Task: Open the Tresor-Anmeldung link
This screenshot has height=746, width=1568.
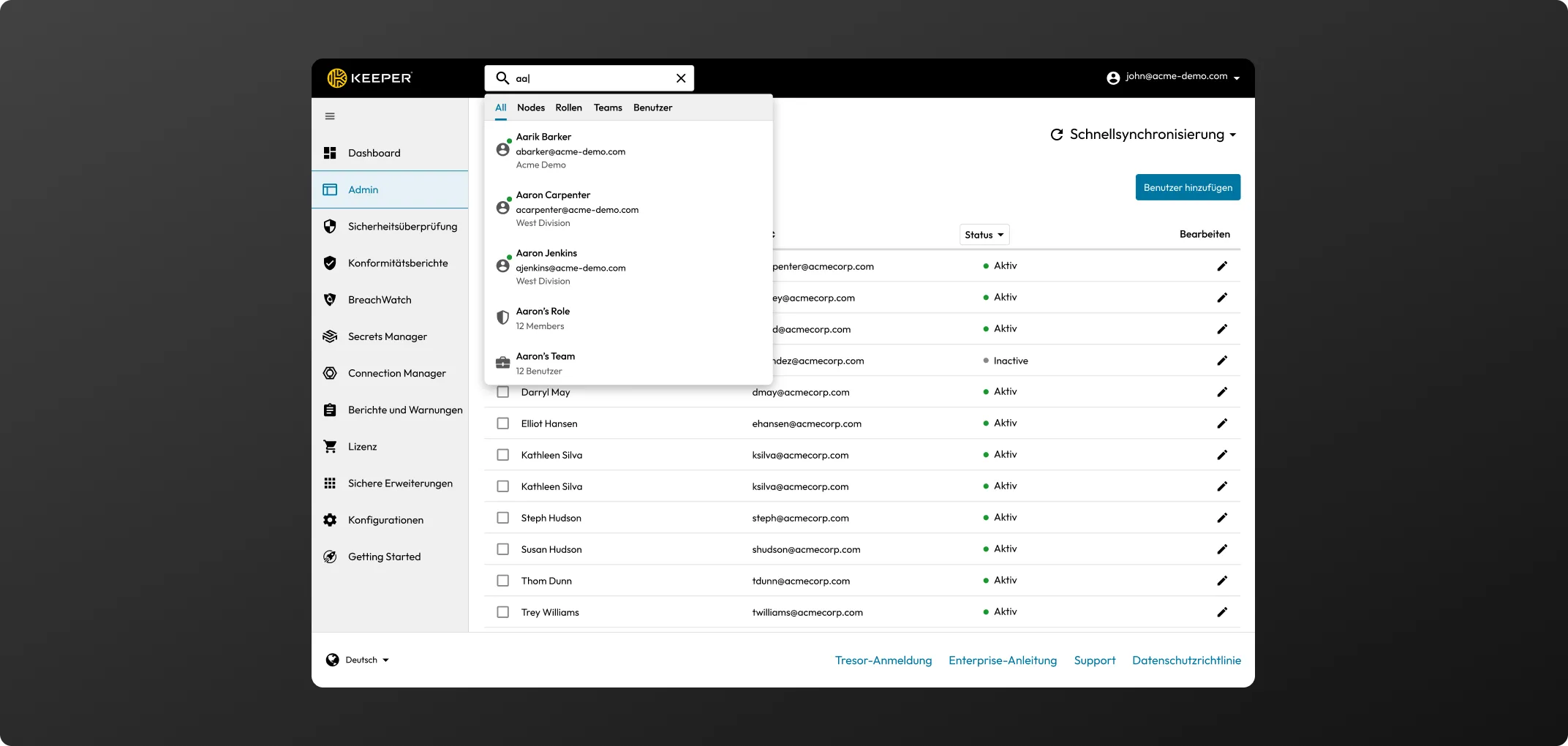Action: click(883, 660)
